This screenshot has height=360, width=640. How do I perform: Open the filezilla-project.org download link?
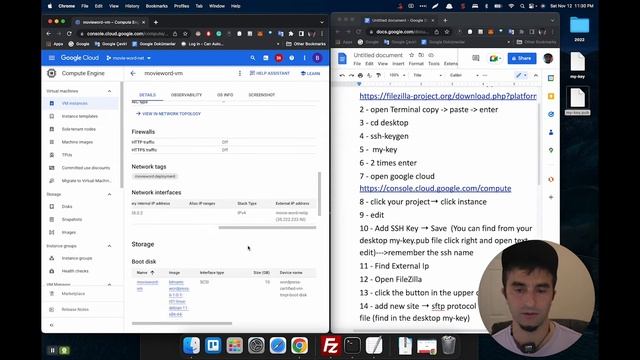[x=448, y=96]
